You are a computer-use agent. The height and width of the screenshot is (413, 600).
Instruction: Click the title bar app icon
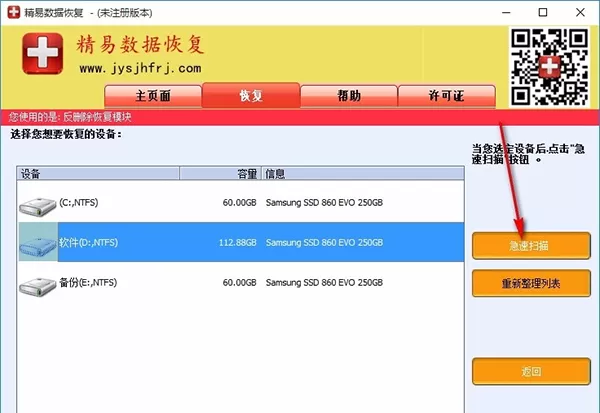tap(14, 12)
